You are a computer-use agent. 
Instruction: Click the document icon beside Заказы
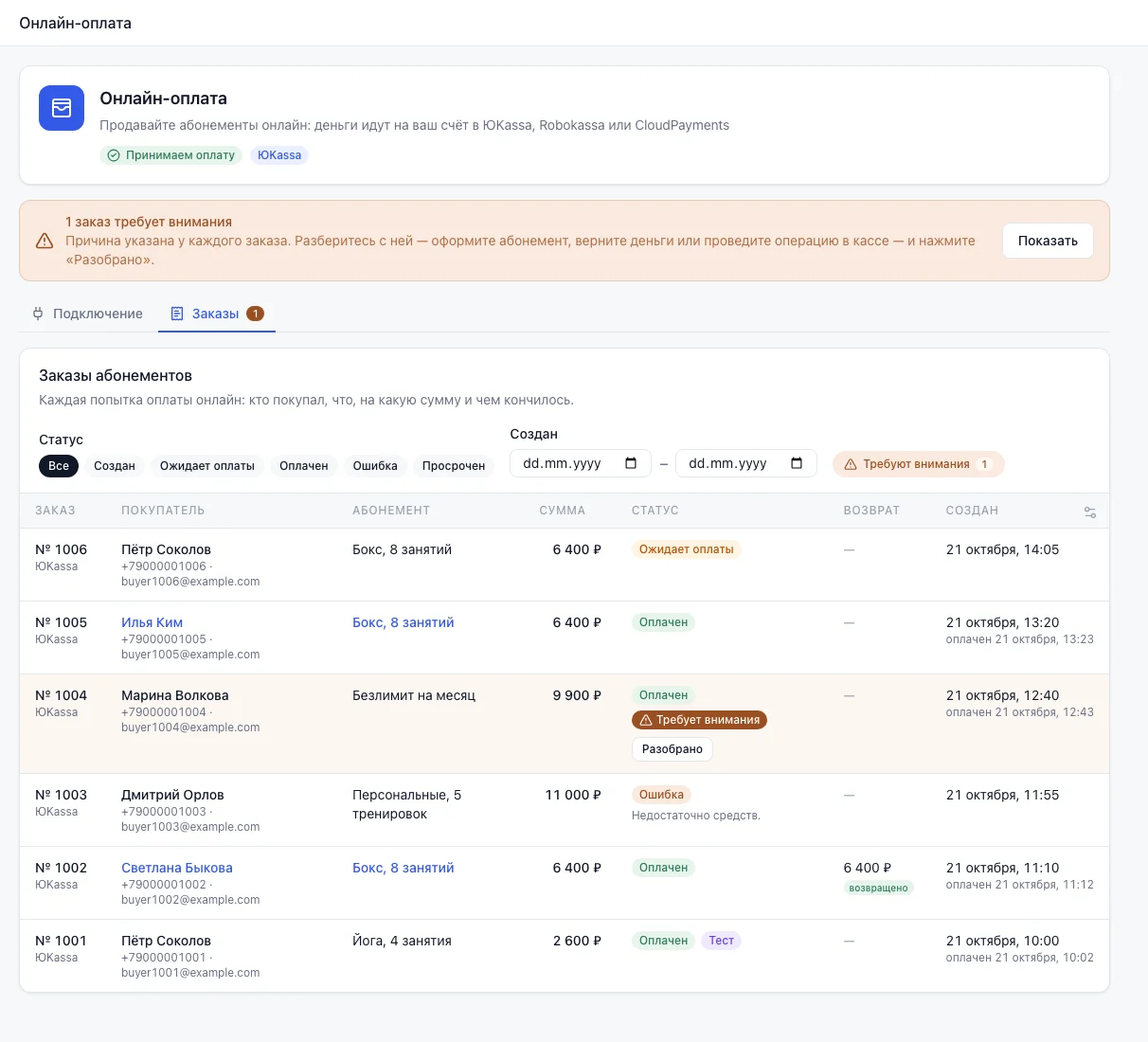177,314
